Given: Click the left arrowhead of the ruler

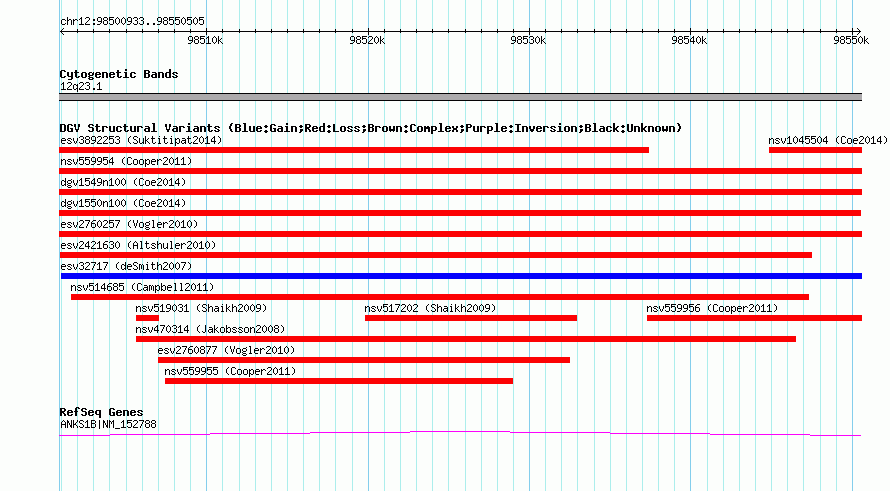Looking at the screenshot, I should pyautogui.click(x=62, y=31).
